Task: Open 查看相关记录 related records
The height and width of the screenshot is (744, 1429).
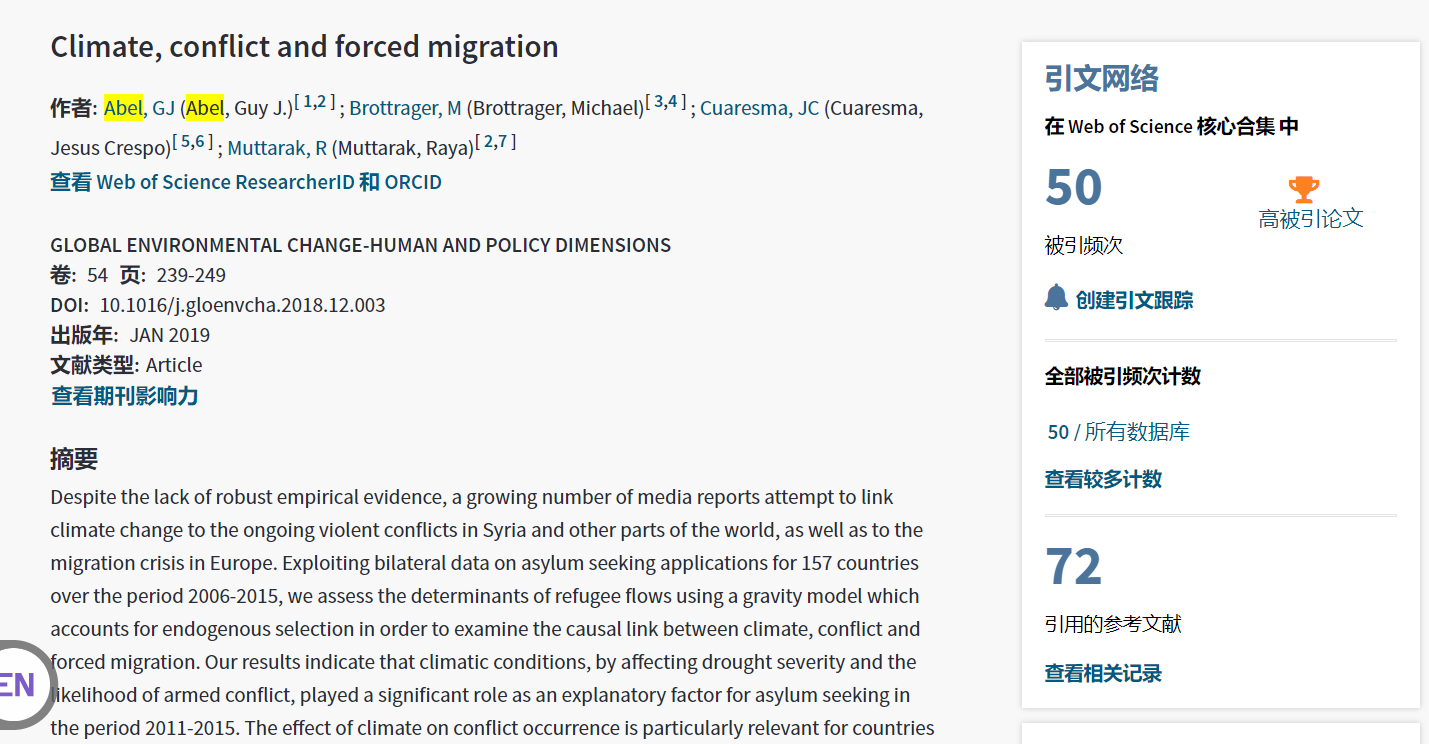Action: tap(1103, 673)
